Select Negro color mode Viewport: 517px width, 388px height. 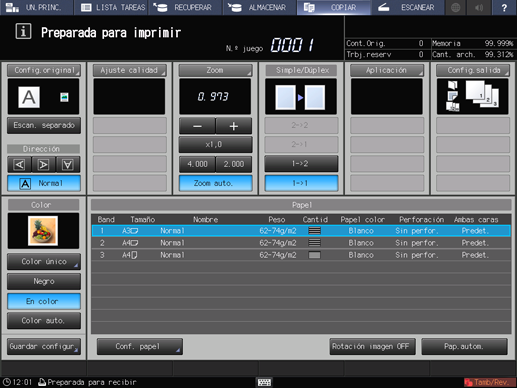44,281
